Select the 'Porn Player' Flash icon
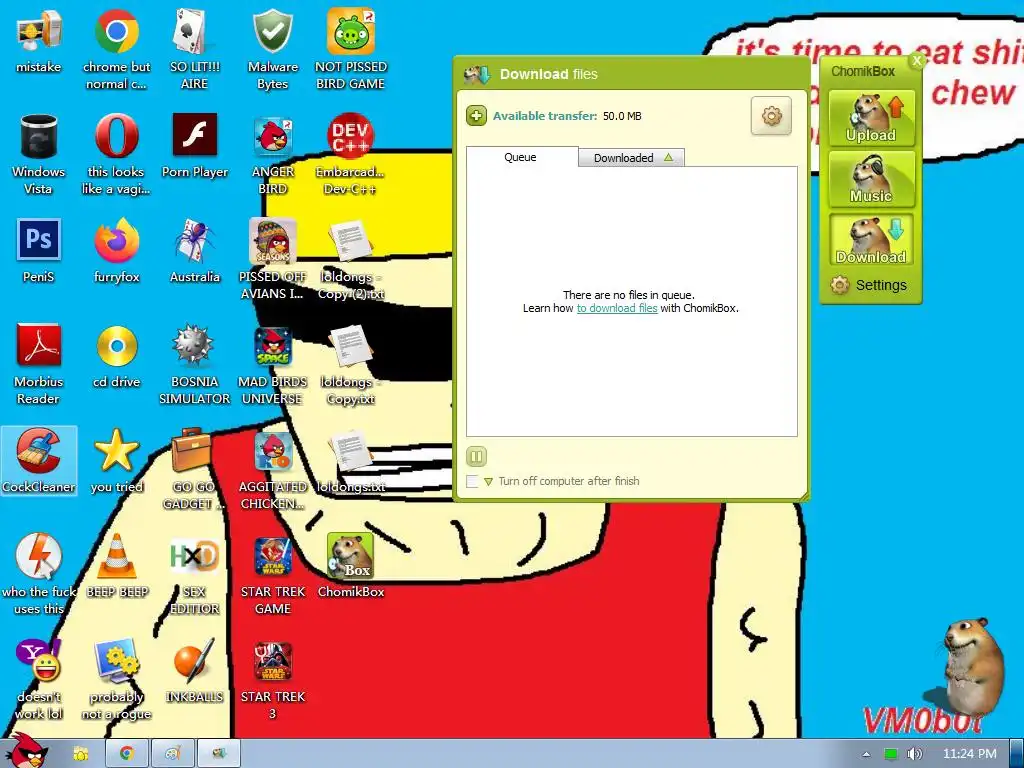1024x768 pixels. point(195,146)
